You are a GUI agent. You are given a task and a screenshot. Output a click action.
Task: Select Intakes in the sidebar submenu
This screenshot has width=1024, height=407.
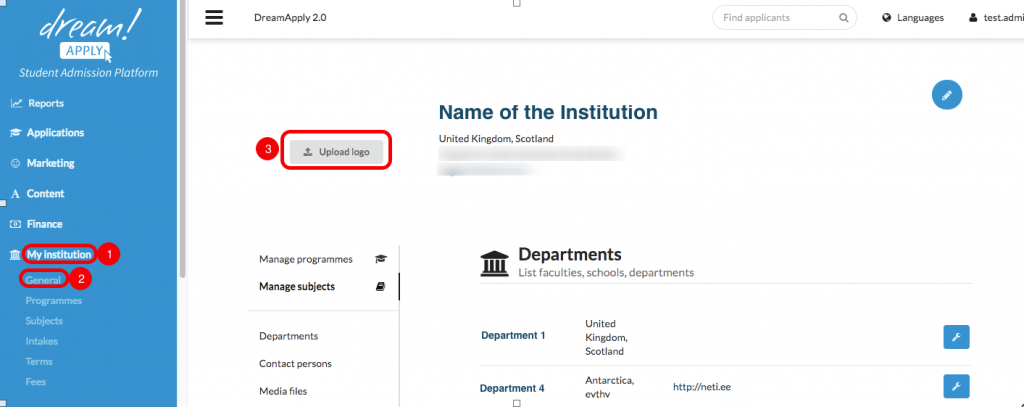(42, 341)
